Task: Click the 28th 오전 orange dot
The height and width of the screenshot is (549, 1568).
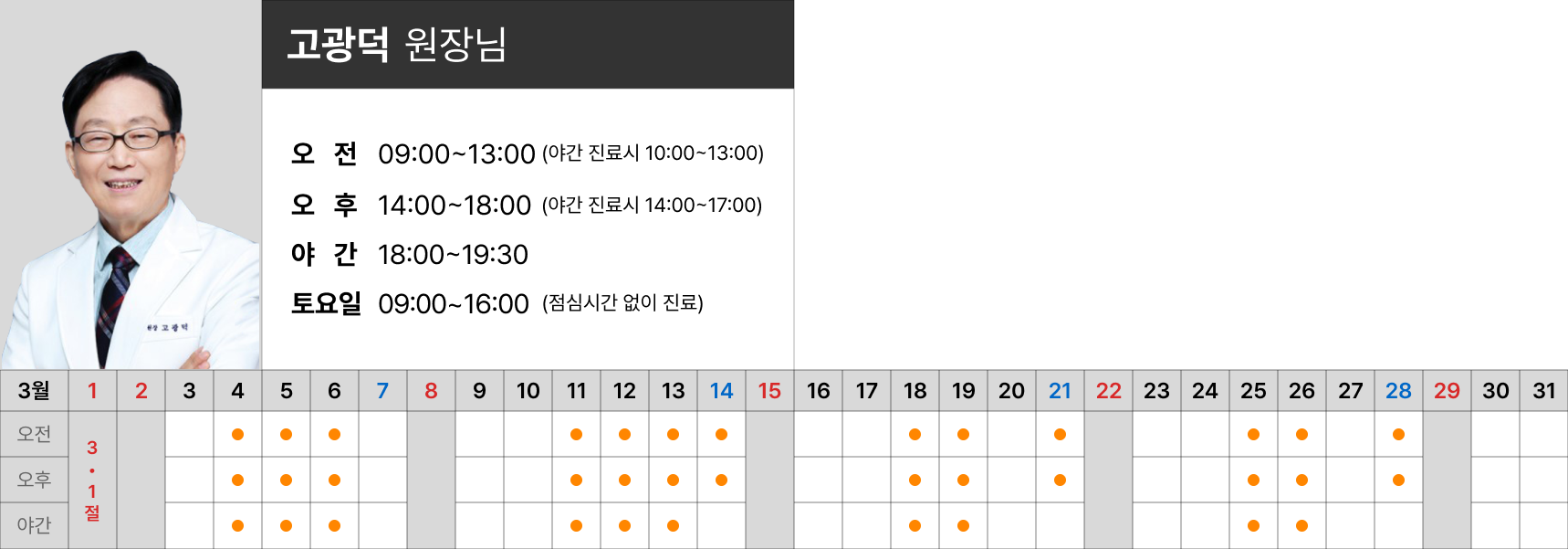Action: [x=1398, y=435]
